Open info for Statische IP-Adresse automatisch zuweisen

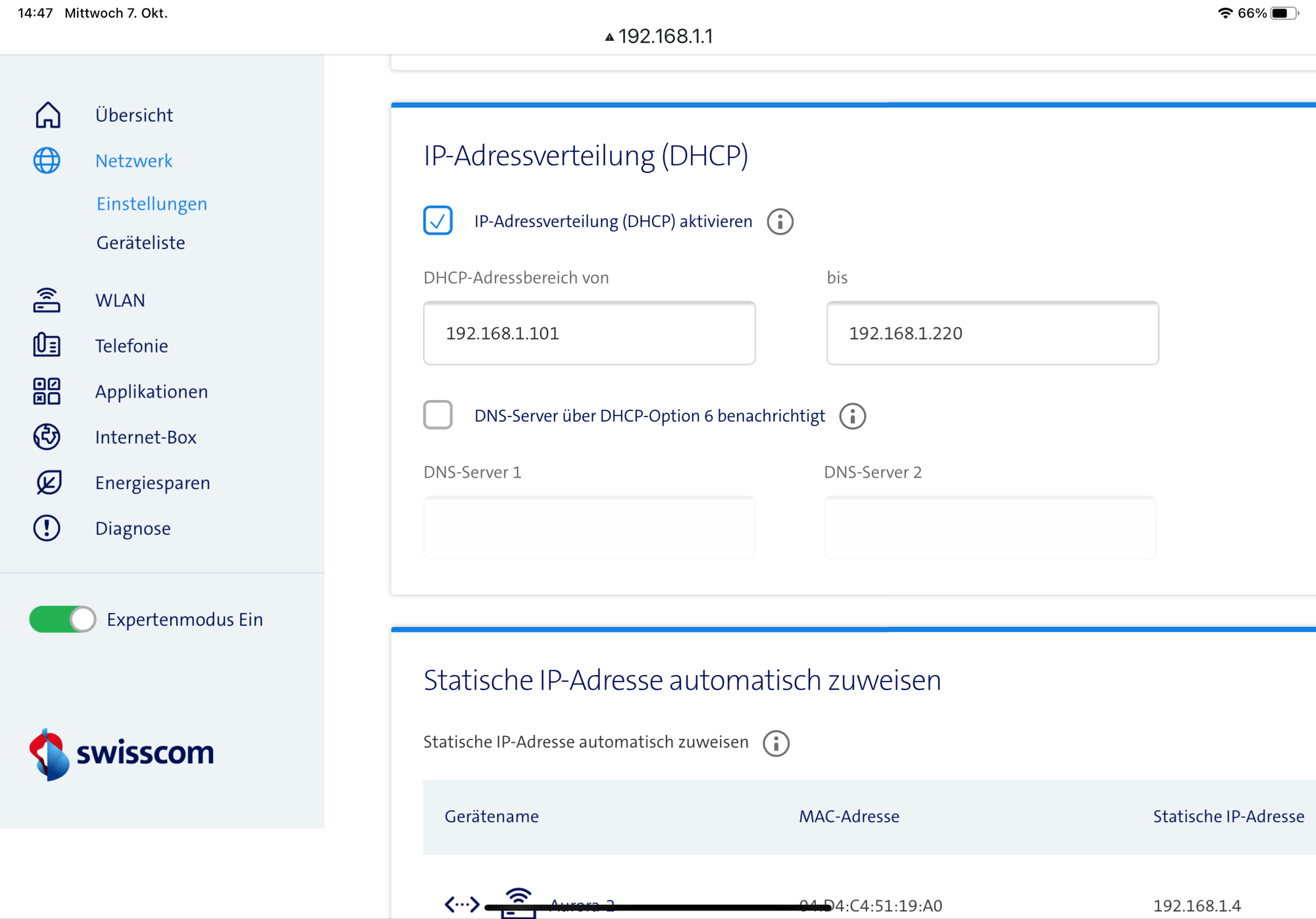776,743
